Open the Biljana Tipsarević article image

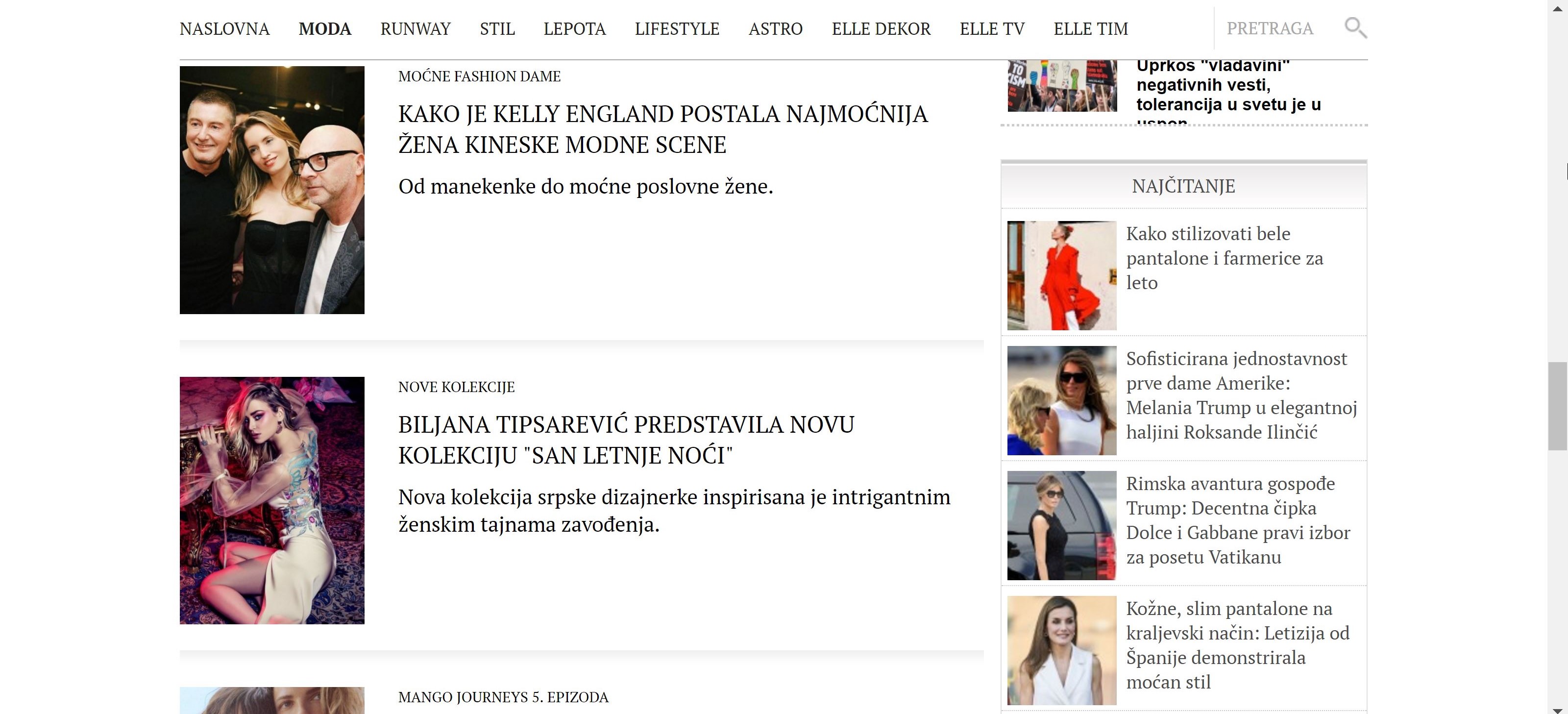[x=272, y=500]
